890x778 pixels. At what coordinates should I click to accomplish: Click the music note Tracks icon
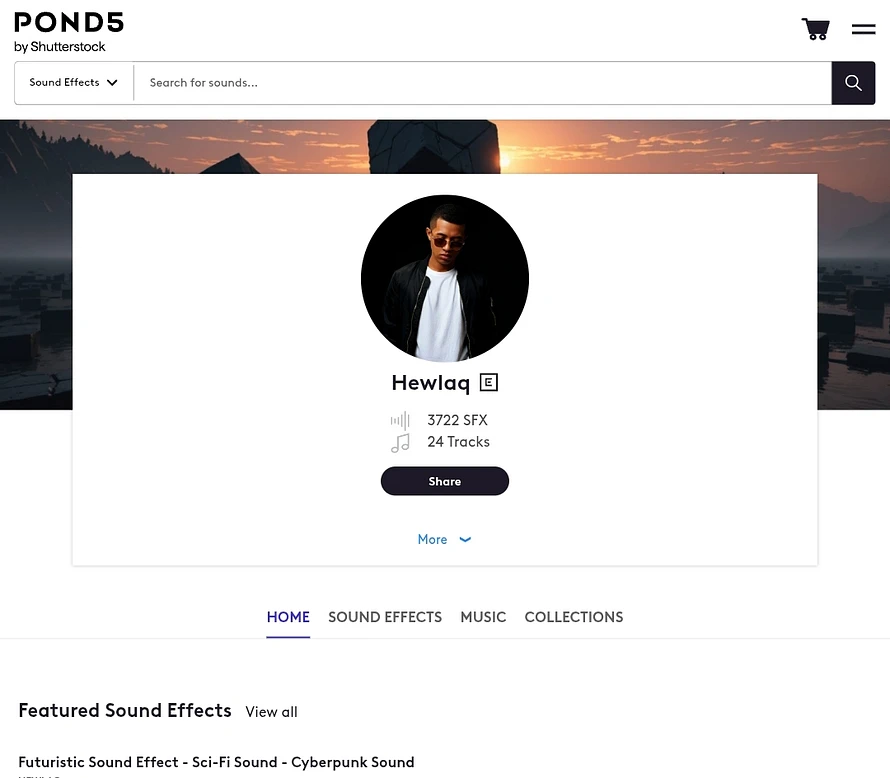click(x=400, y=443)
